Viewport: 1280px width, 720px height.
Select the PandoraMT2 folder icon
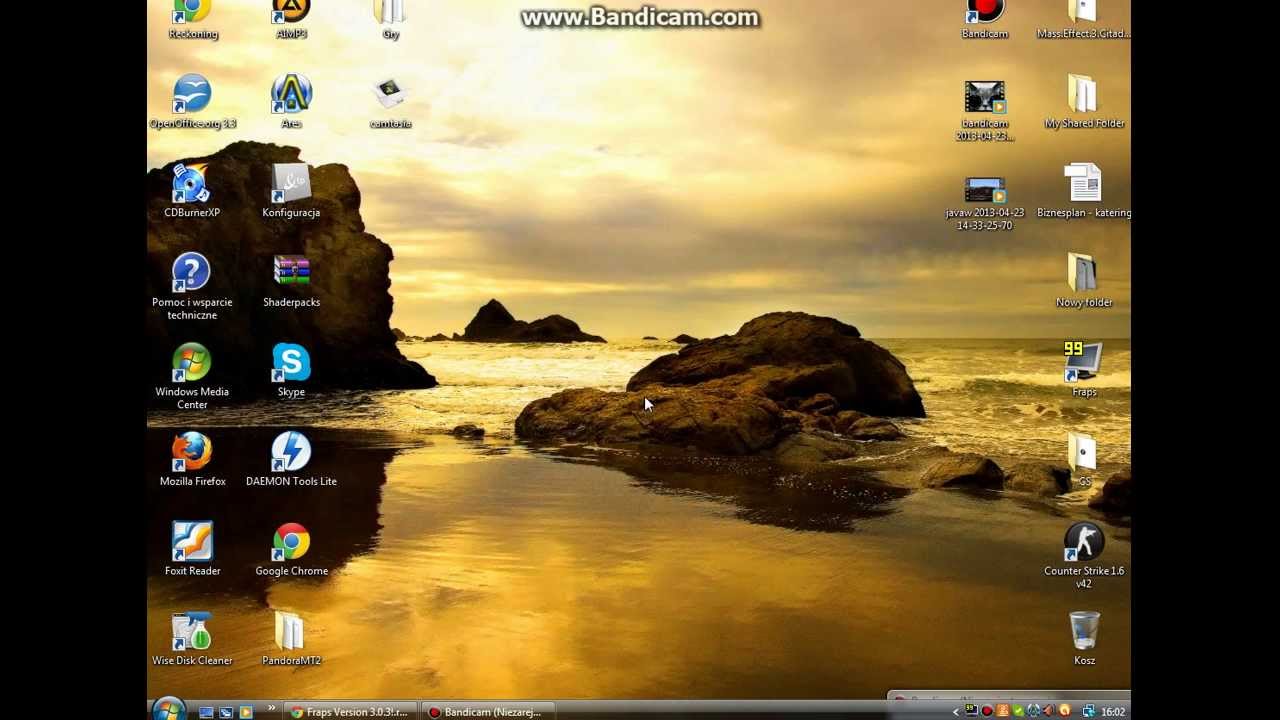click(291, 639)
